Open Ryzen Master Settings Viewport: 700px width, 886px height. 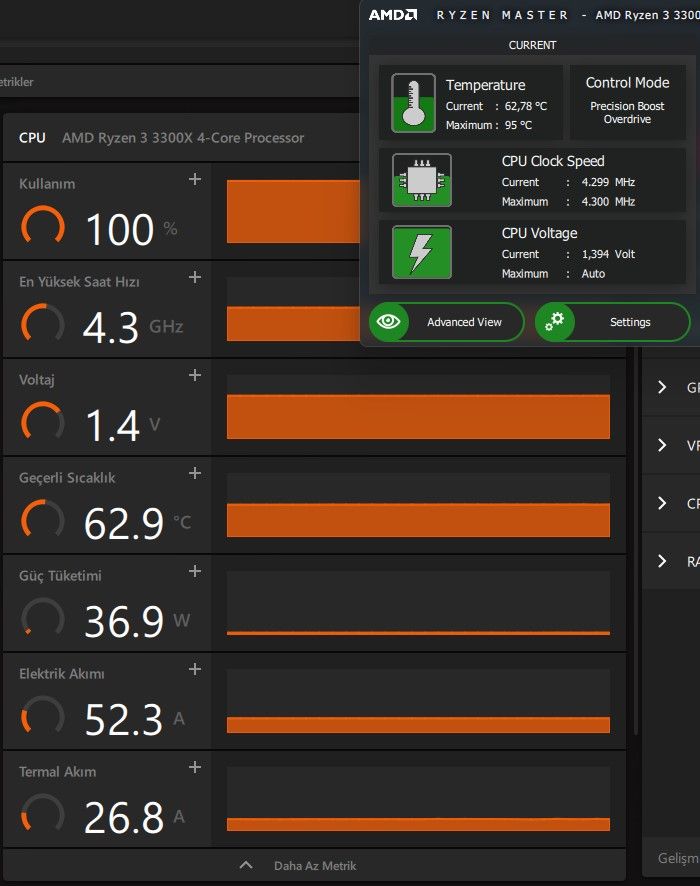pyautogui.click(x=613, y=322)
